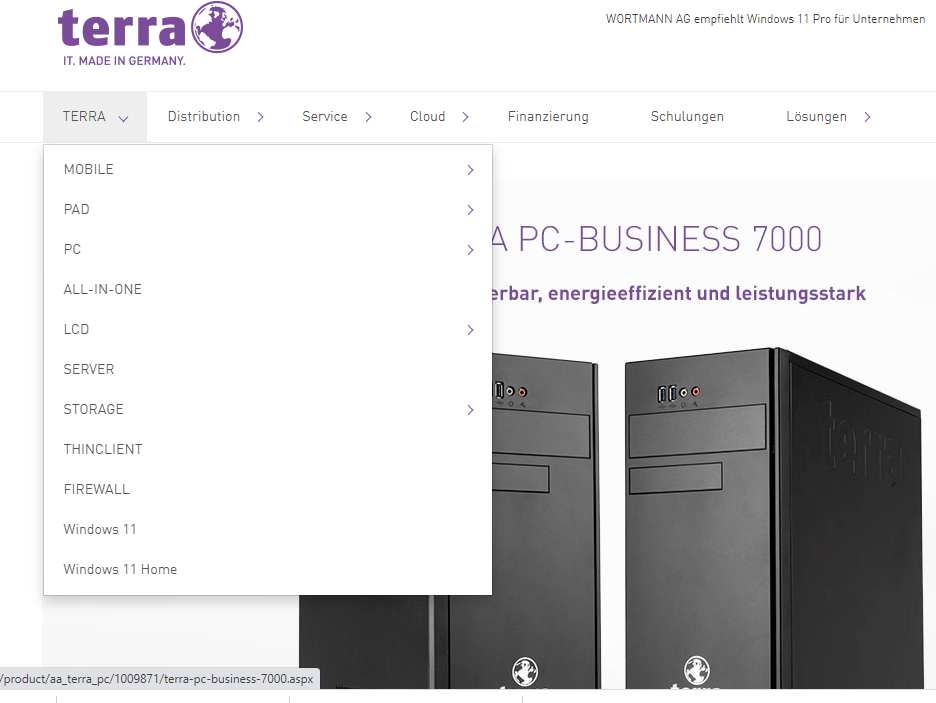Click the PC-BUSINESS 7000 banner heading
Viewport: 936px width, 703px height.
(x=657, y=239)
